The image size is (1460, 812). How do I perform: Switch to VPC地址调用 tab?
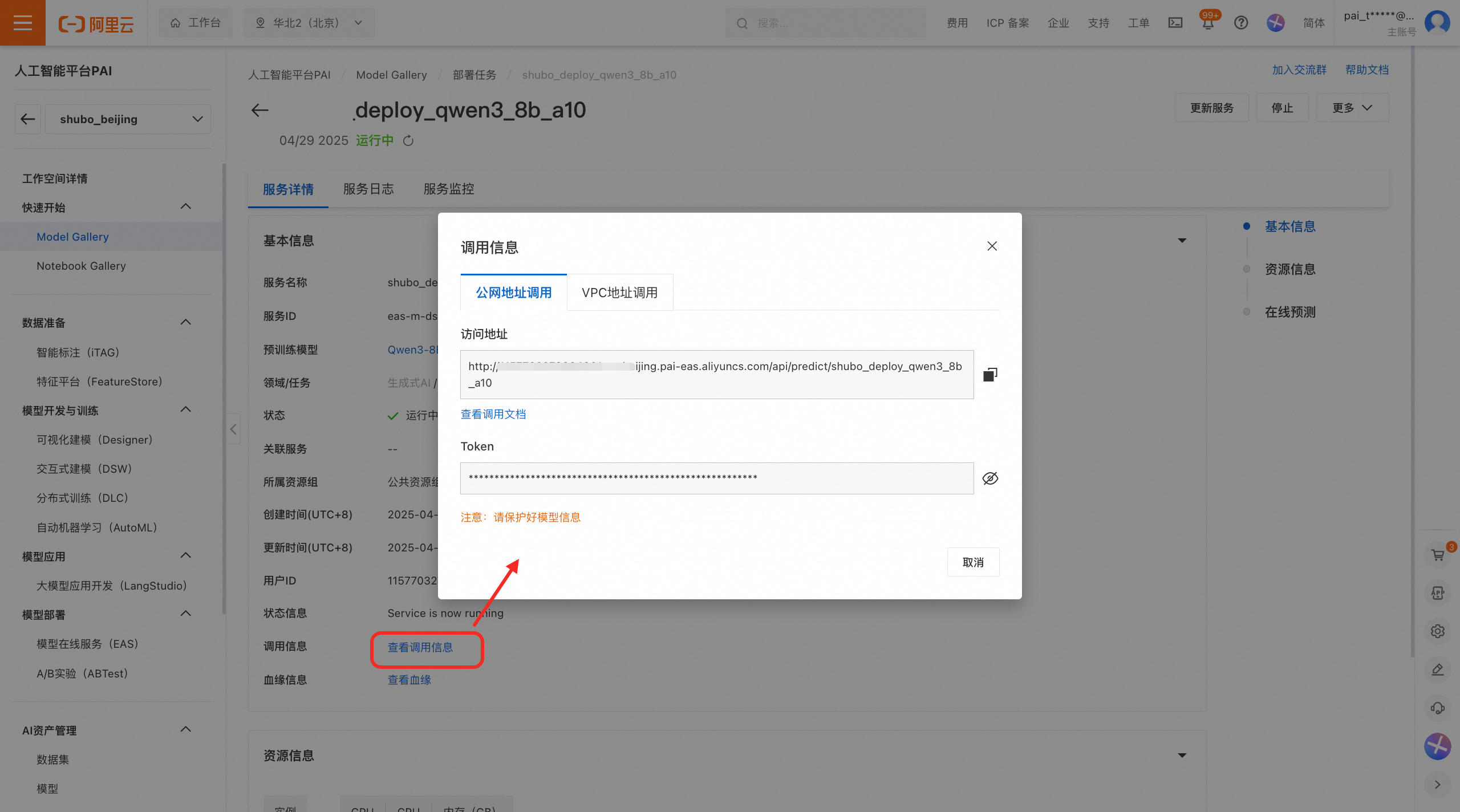[x=619, y=293]
